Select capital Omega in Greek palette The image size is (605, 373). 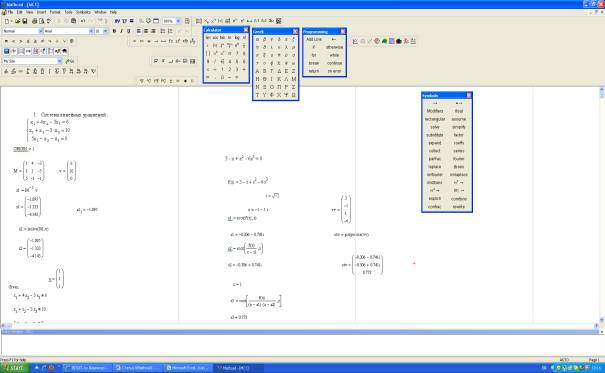tap(294, 95)
